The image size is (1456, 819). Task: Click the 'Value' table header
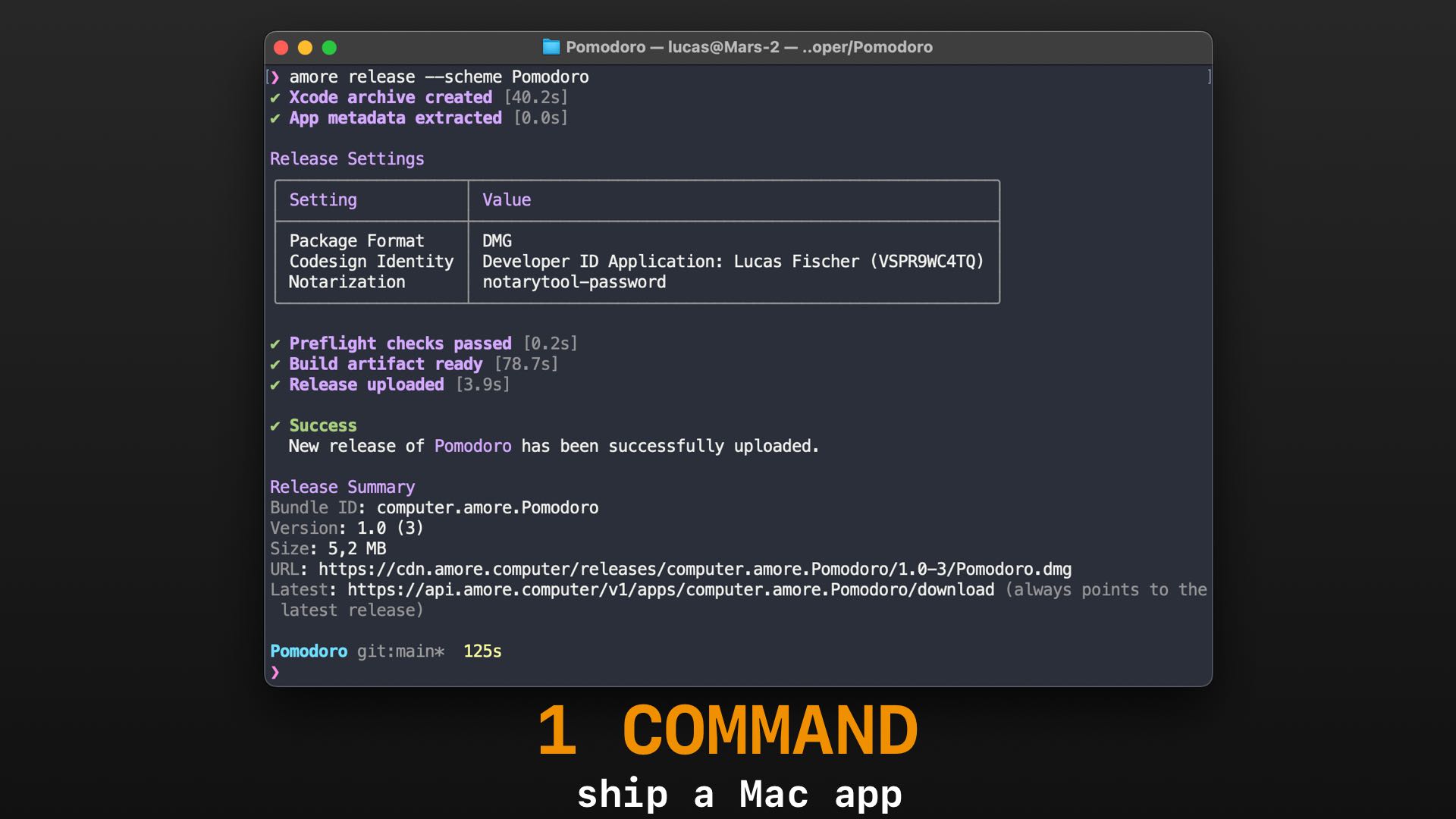point(507,199)
